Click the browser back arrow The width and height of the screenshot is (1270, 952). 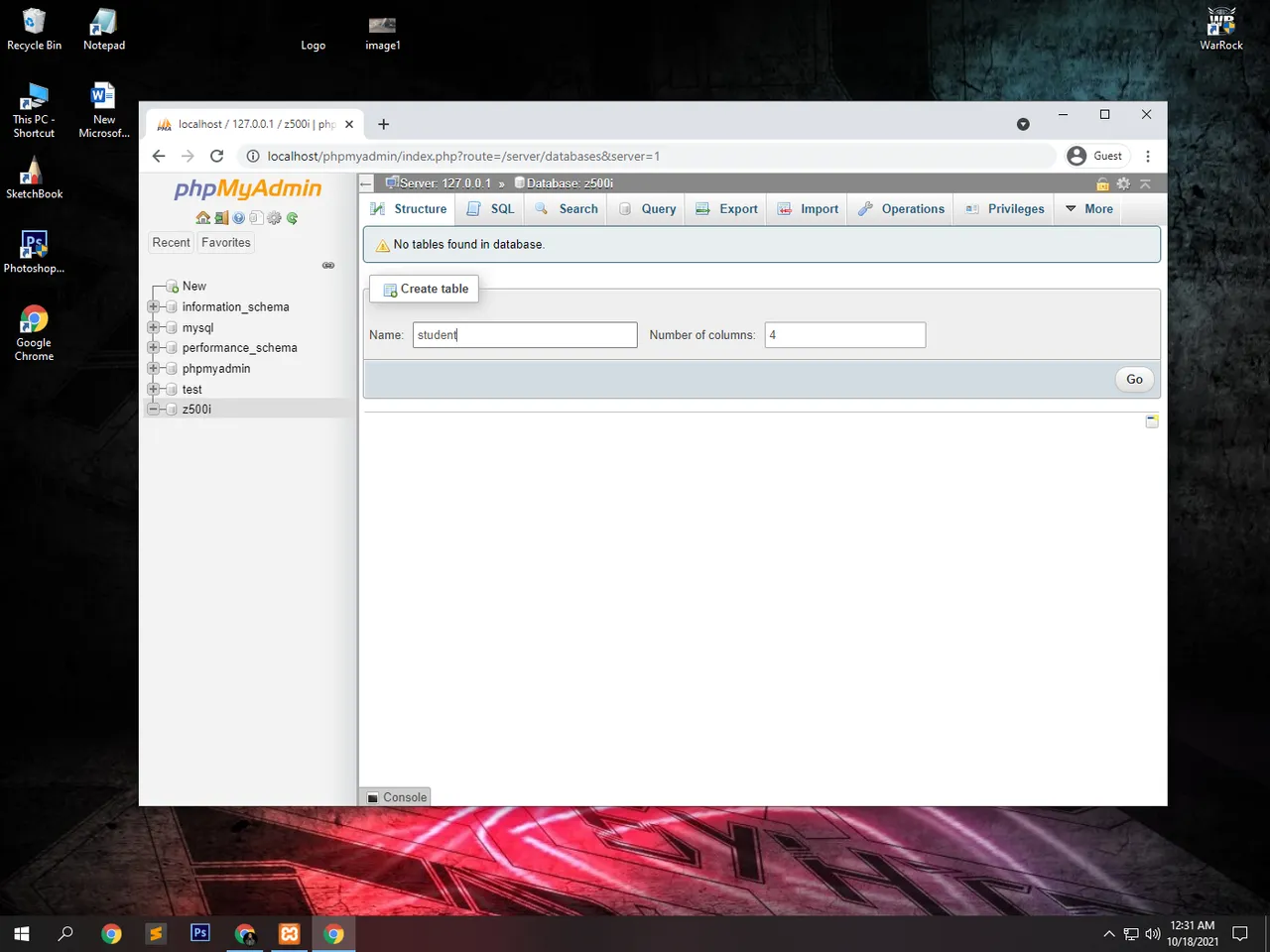pos(159,156)
